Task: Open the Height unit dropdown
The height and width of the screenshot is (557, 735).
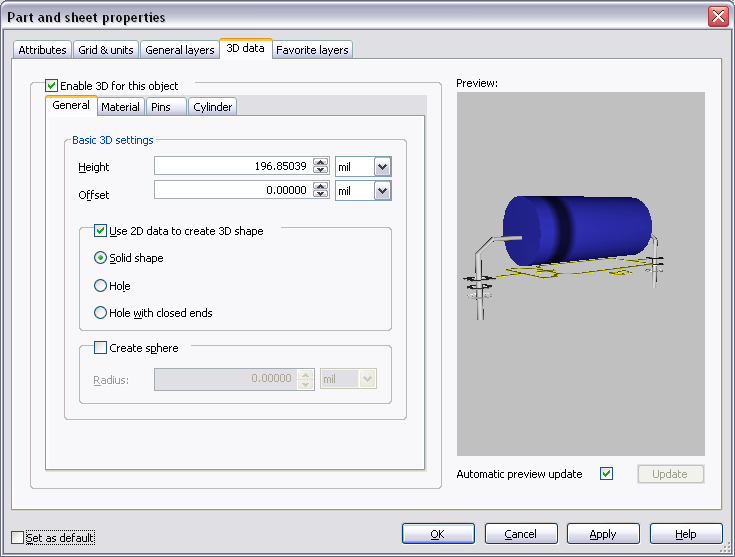Action: coord(382,167)
